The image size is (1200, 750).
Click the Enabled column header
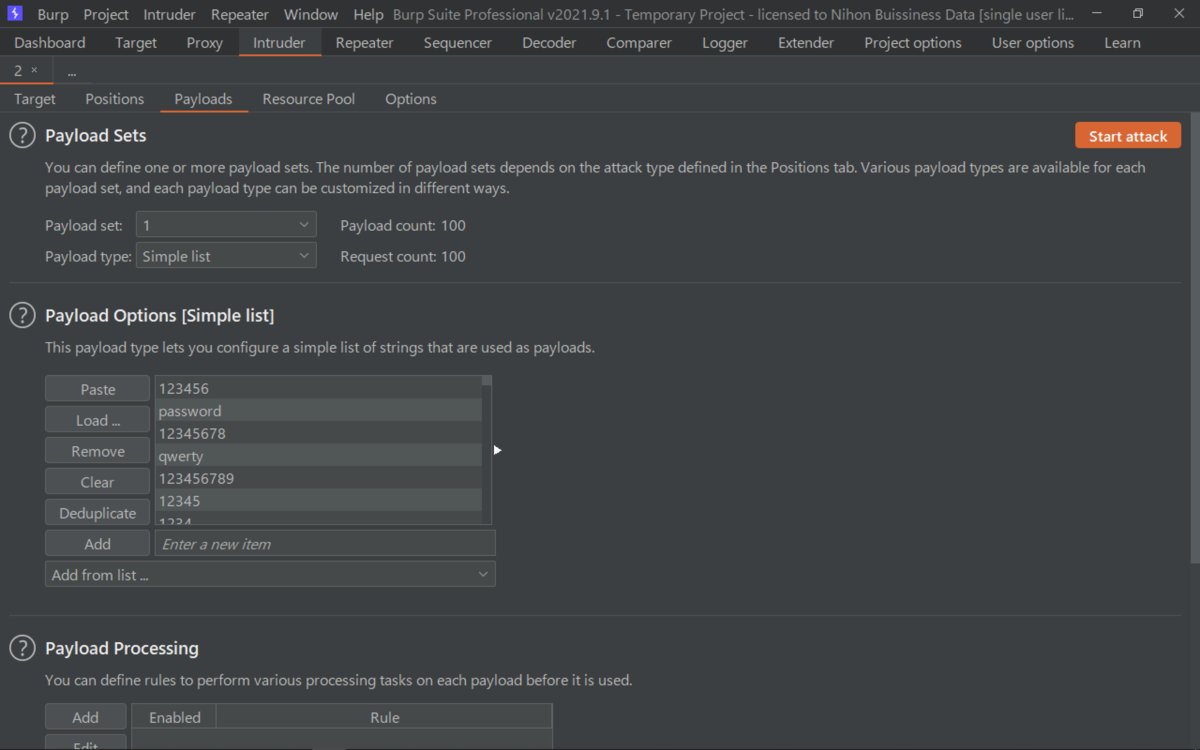175,717
